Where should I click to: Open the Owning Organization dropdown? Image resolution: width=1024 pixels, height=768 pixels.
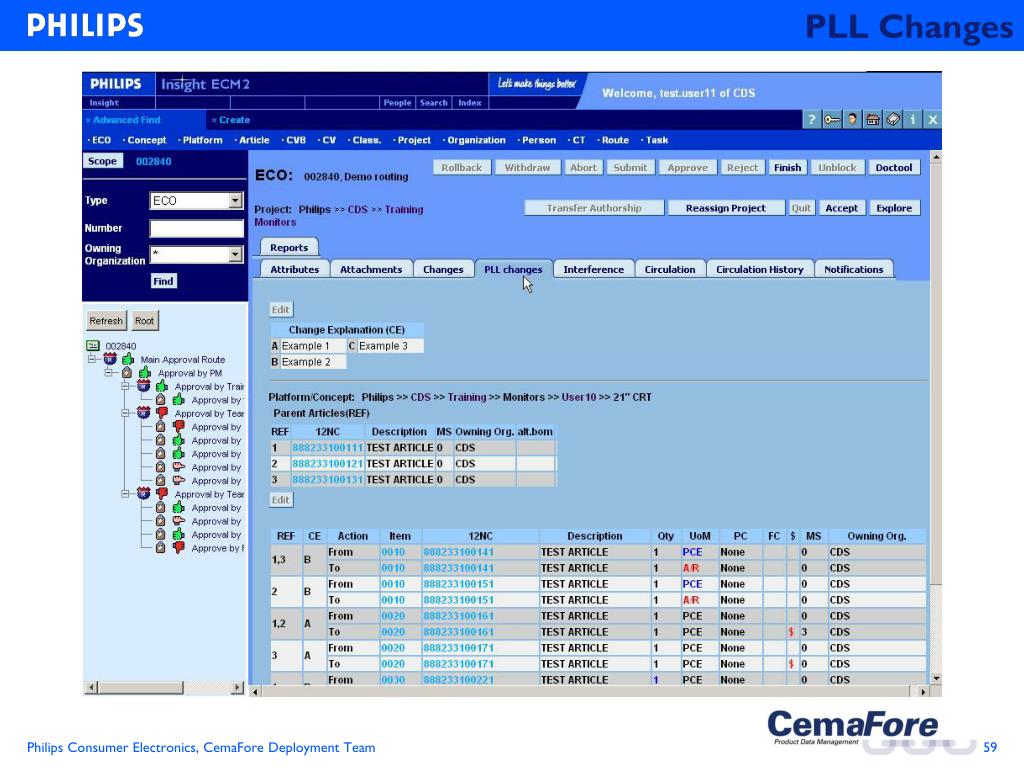tap(236, 254)
